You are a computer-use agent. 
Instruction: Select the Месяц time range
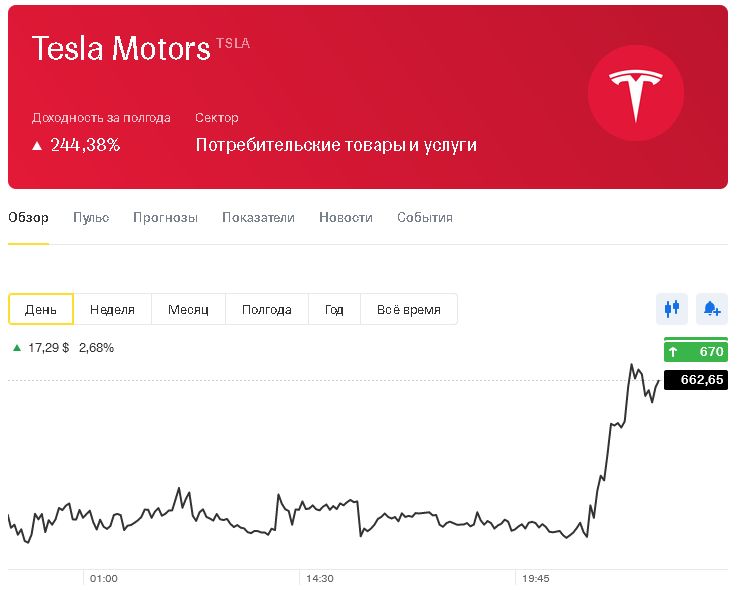tap(188, 309)
